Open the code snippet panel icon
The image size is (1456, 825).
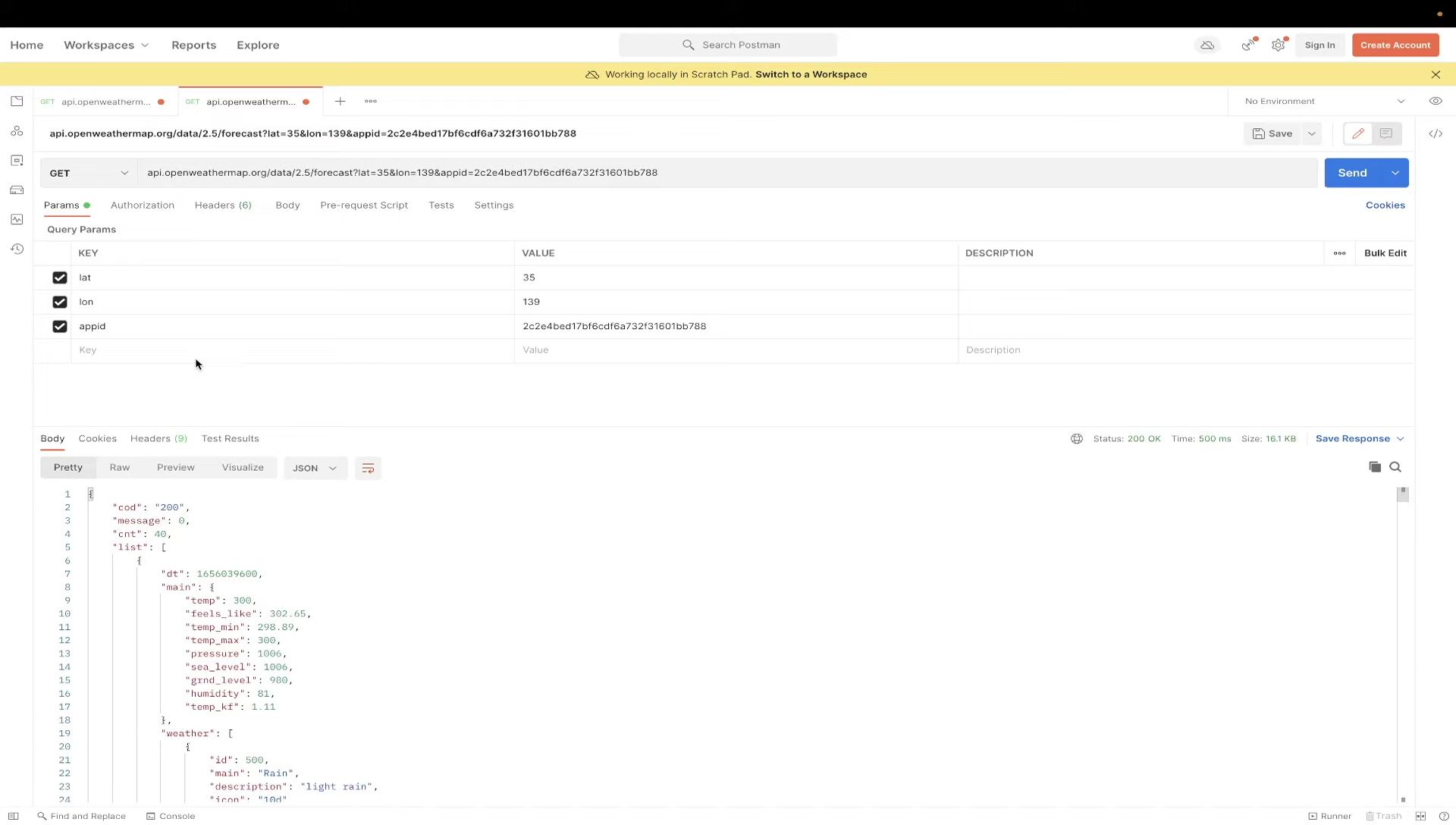[1436, 133]
